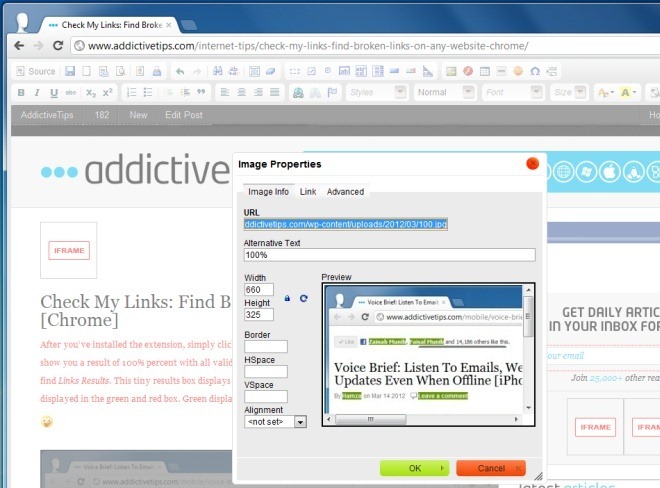Click the preview pane horizontal scrollbar
The image size is (660, 488).
pyautogui.click(x=422, y=419)
